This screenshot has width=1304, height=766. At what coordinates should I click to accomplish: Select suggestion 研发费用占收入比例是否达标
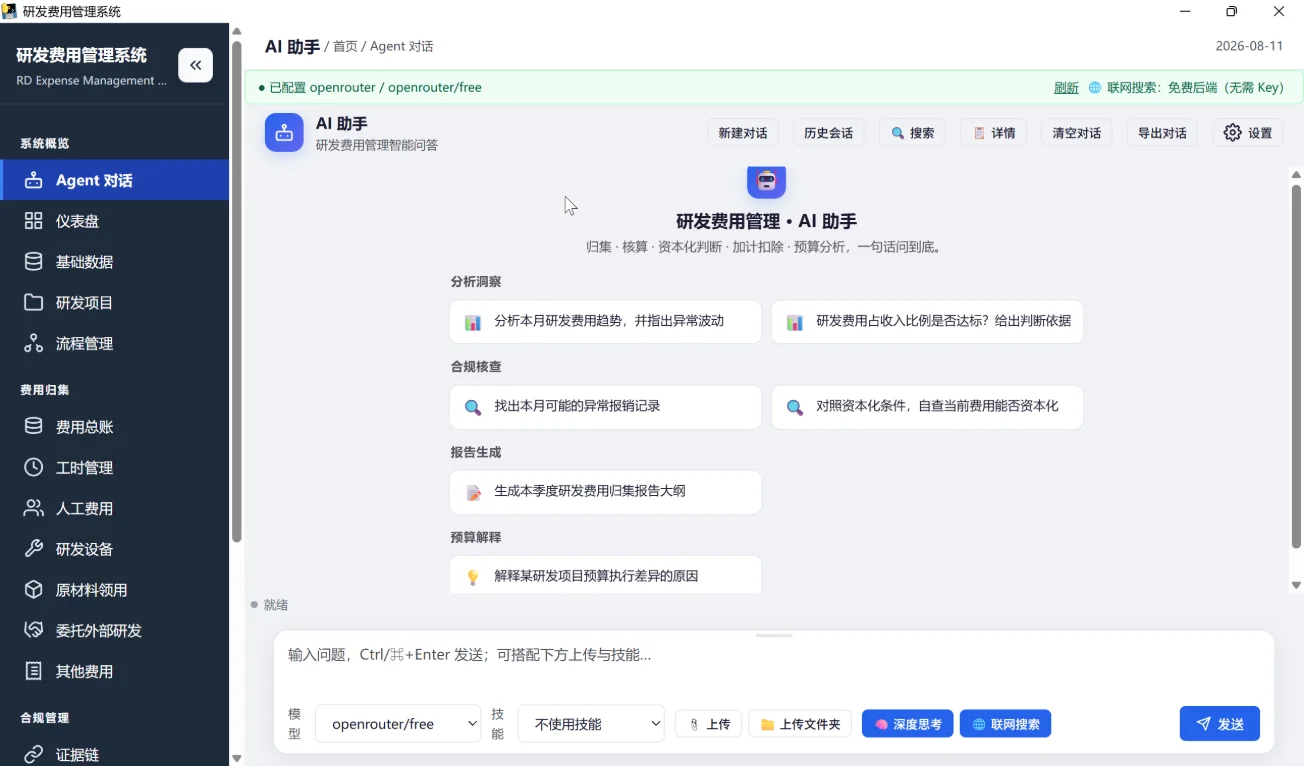tap(927, 322)
